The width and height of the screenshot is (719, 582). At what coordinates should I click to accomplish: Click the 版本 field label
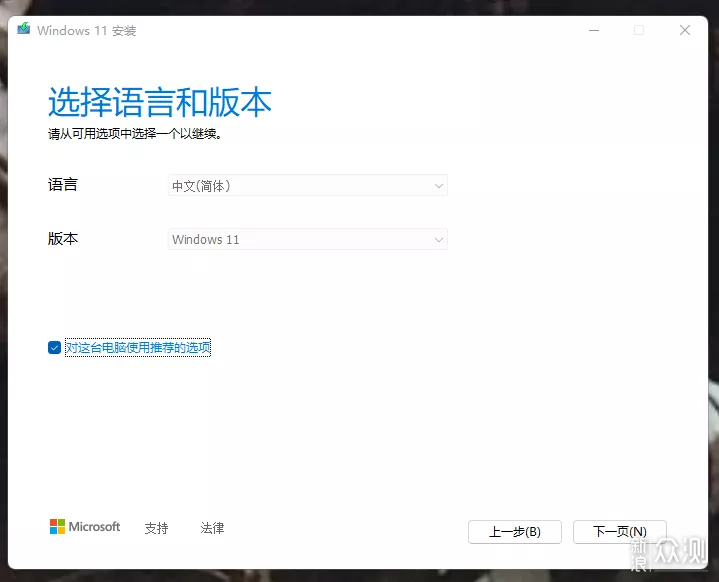point(63,238)
